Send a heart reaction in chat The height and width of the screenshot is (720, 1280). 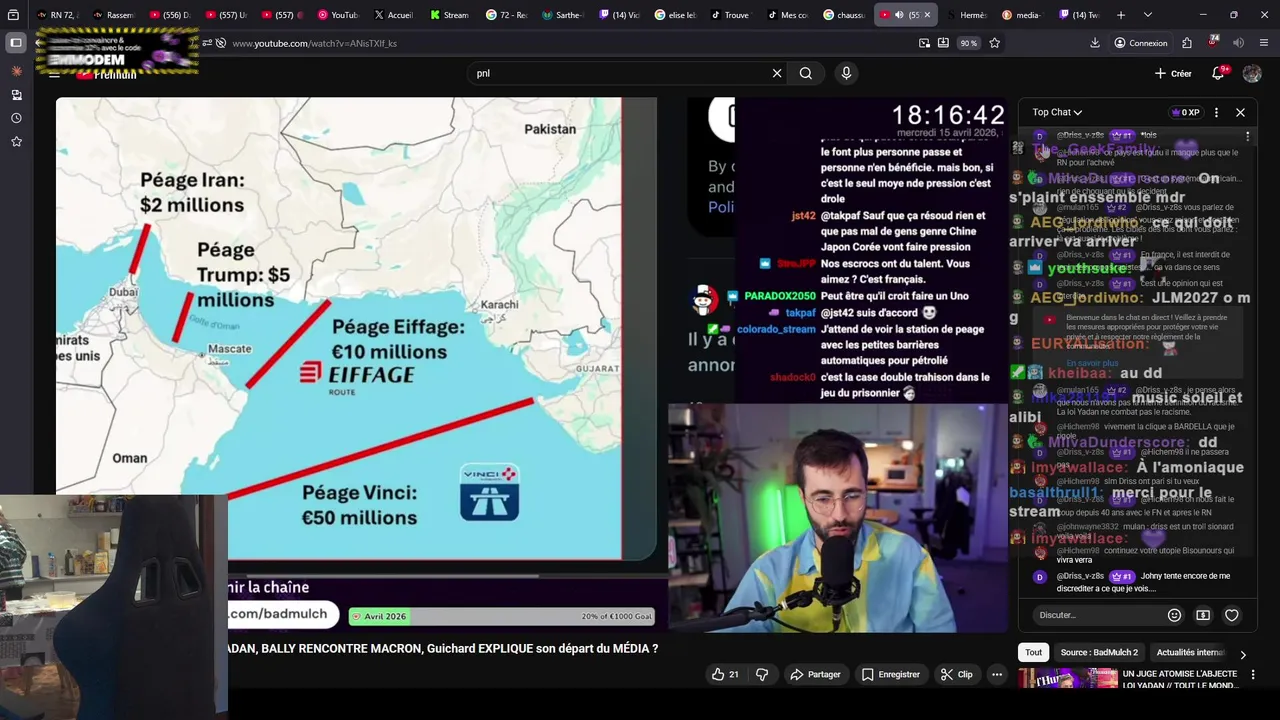[x=1232, y=615]
